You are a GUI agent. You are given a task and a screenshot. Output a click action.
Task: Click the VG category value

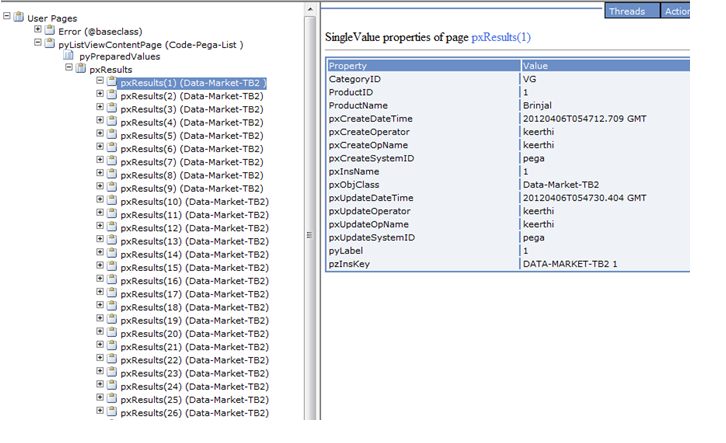[x=530, y=79]
